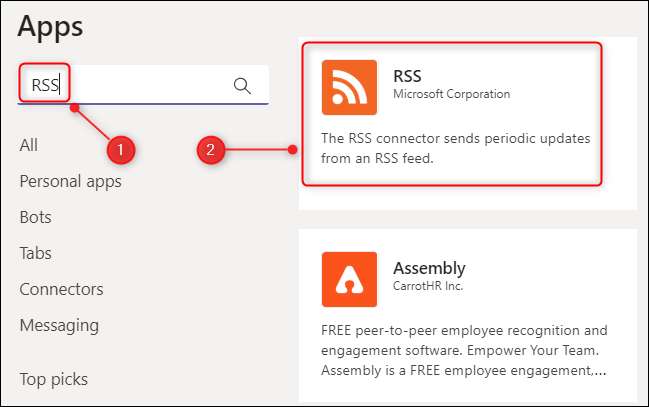649x407 pixels.
Task: Go to Top picks section
Action: click(53, 379)
